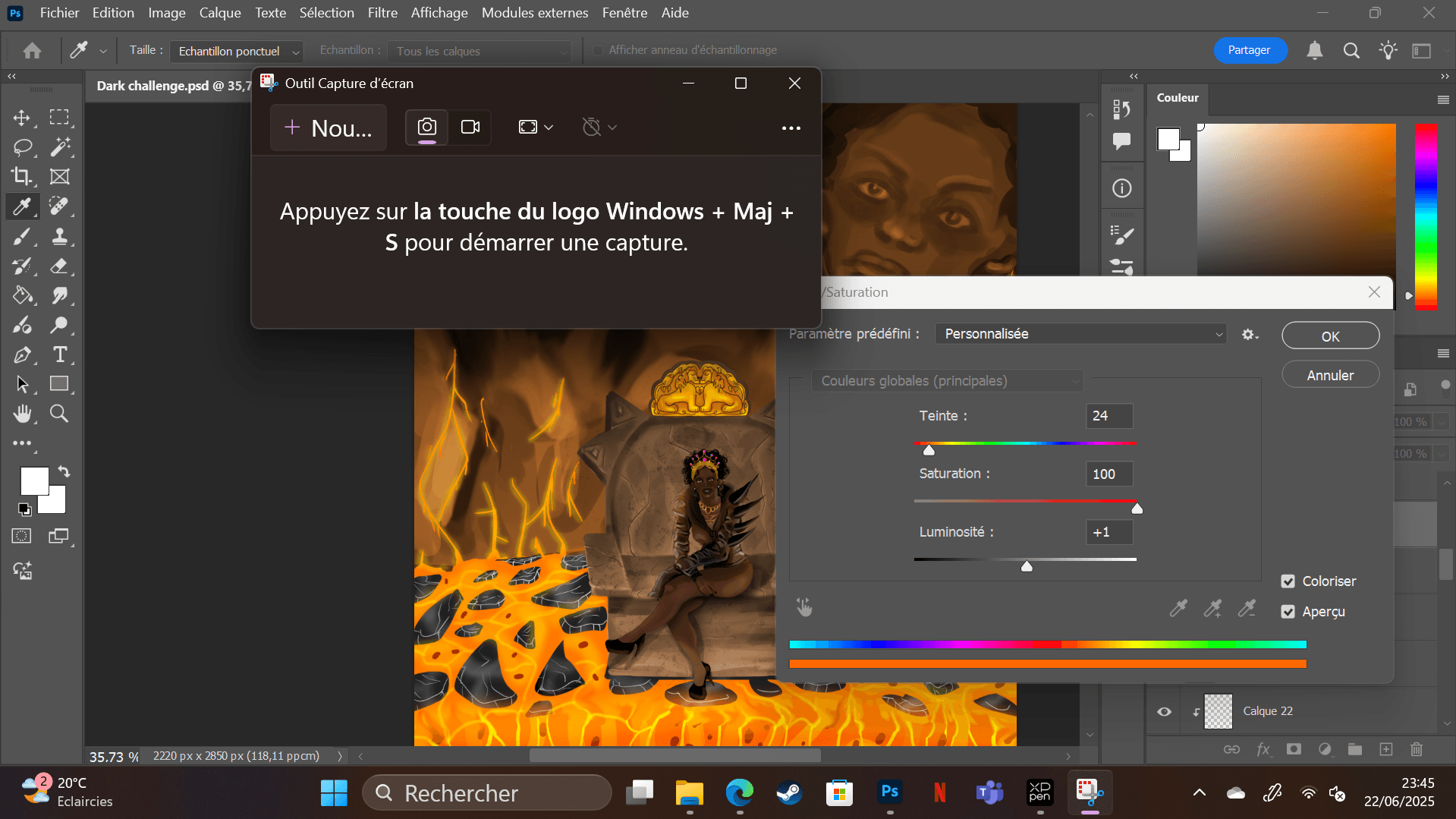Open the Calque menu
Image resolution: width=1456 pixels, height=819 pixels.
coord(220,13)
